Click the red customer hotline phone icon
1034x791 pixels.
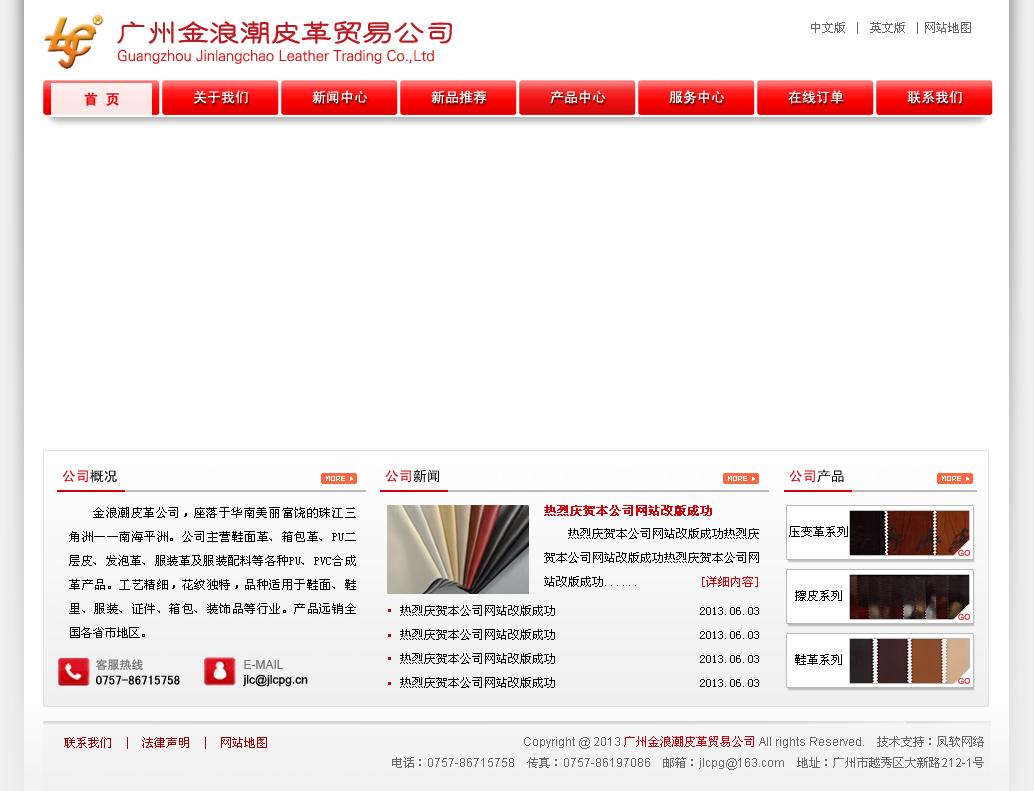pos(74,672)
